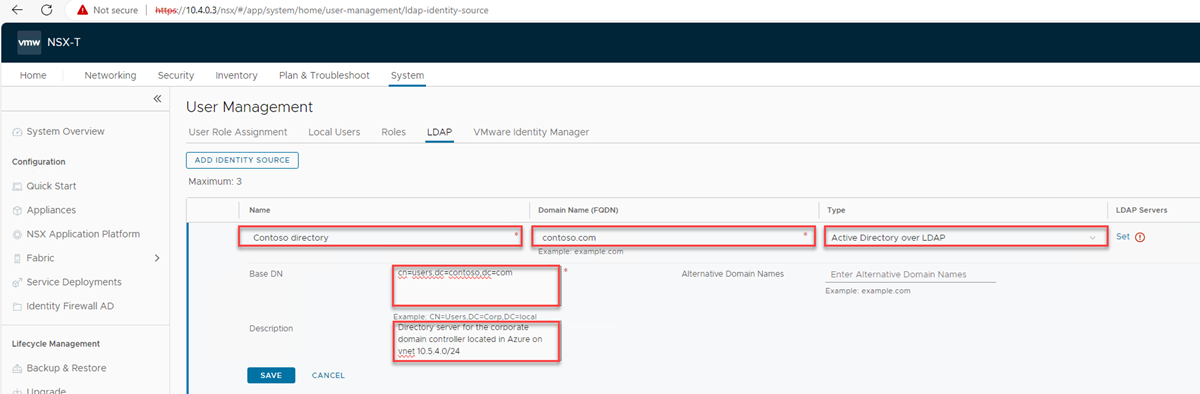
Task: Open Appliances in sidebar
Action: point(51,210)
